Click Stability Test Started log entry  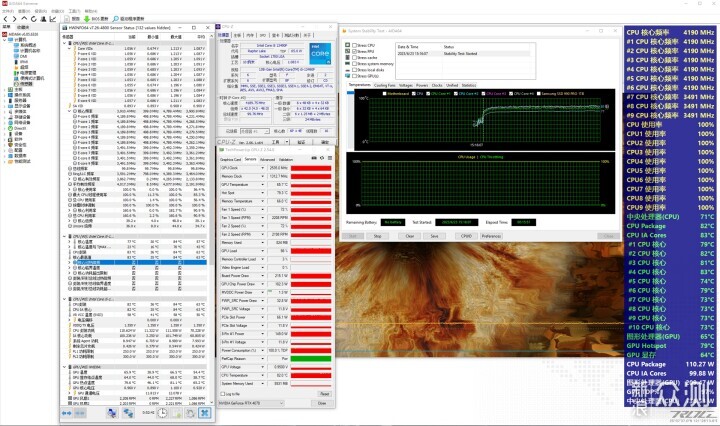click(x=461, y=54)
